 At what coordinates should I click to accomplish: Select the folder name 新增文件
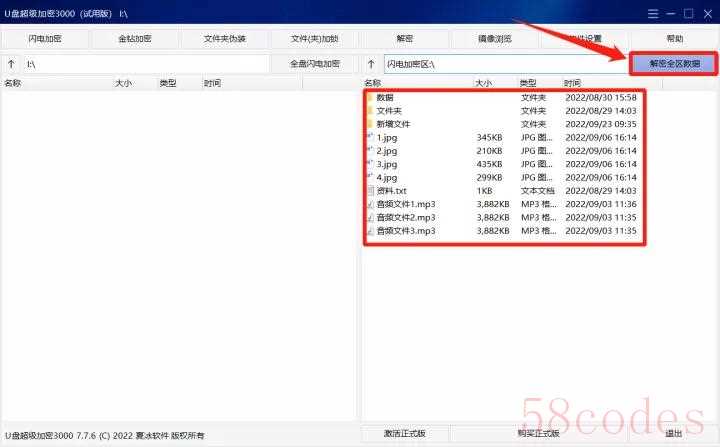point(394,124)
